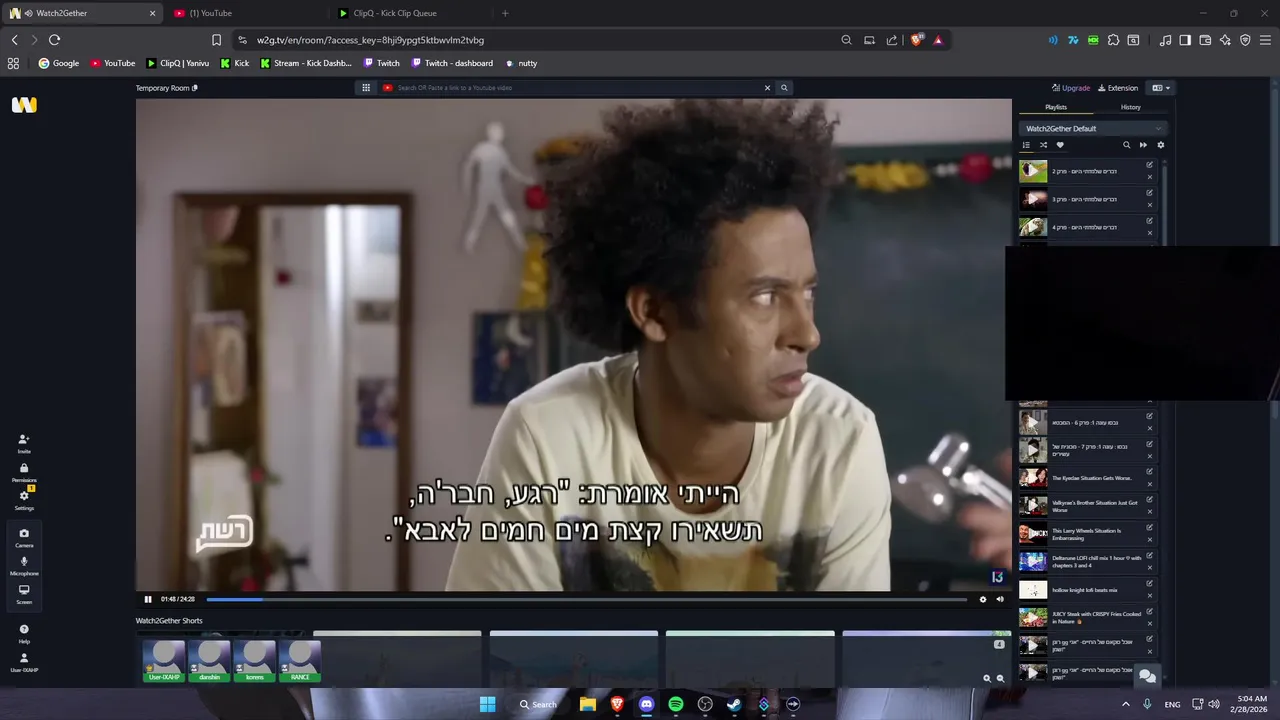Reload the current page
This screenshot has height=720, width=1280.
click(54, 40)
